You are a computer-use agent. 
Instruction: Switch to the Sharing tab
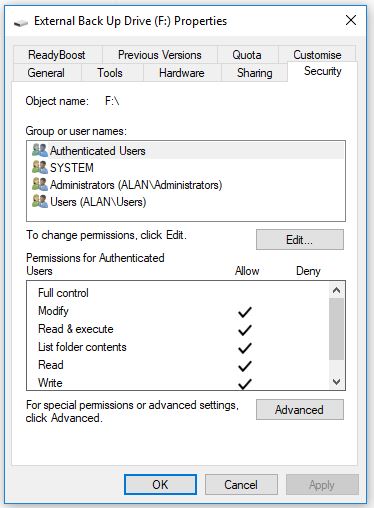tap(255, 73)
